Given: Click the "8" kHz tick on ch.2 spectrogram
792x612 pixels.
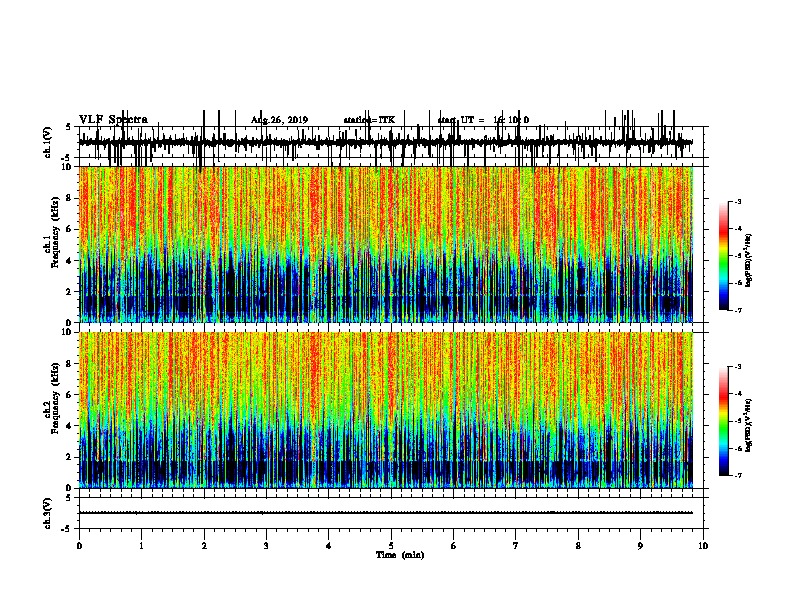Looking at the screenshot, I should (70, 364).
